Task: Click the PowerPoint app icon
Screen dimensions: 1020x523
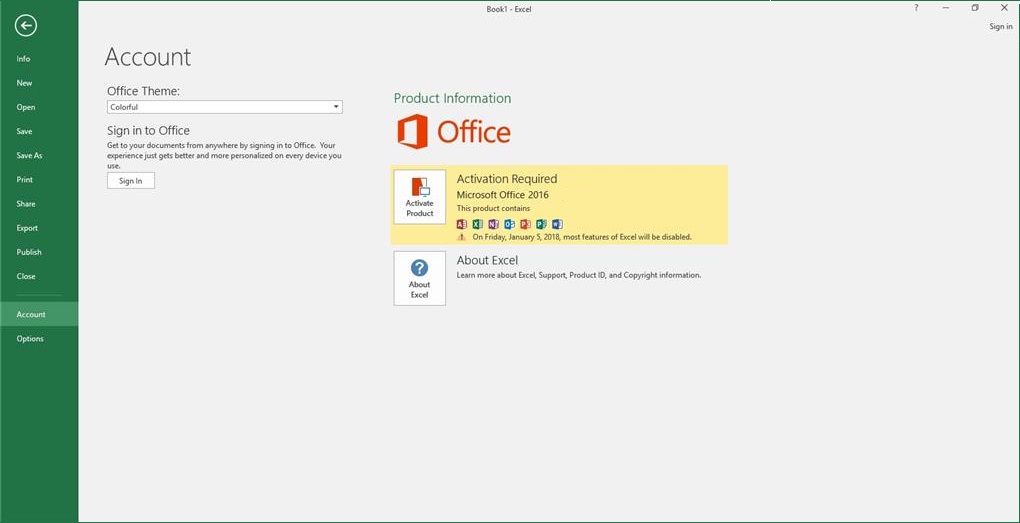Action: [526, 224]
